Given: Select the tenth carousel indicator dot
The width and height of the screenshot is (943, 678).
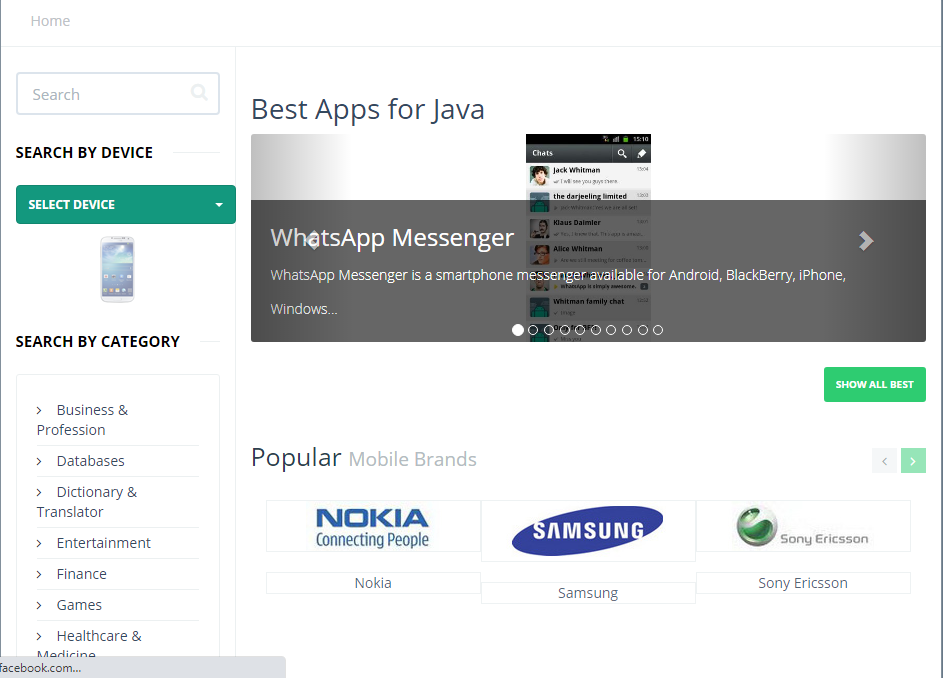Looking at the screenshot, I should 658,330.
